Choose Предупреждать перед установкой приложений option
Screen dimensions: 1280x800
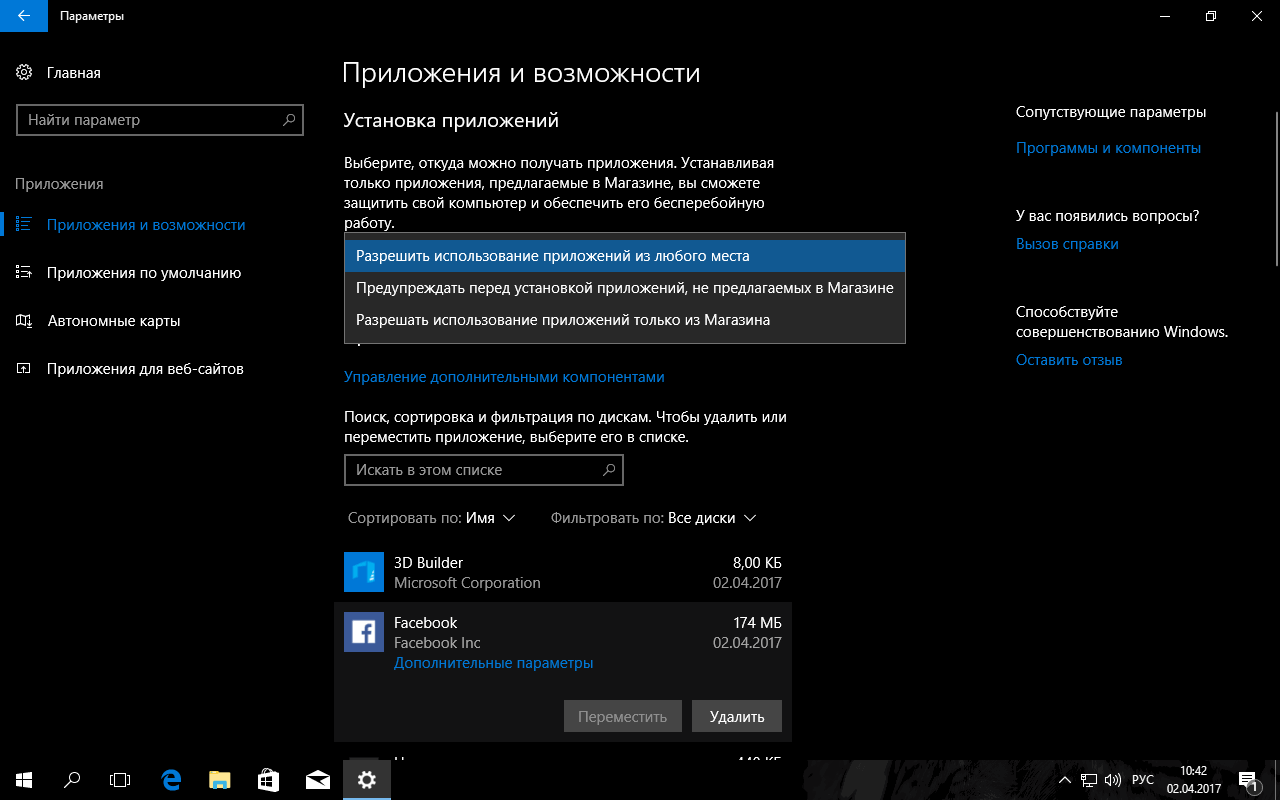point(625,288)
